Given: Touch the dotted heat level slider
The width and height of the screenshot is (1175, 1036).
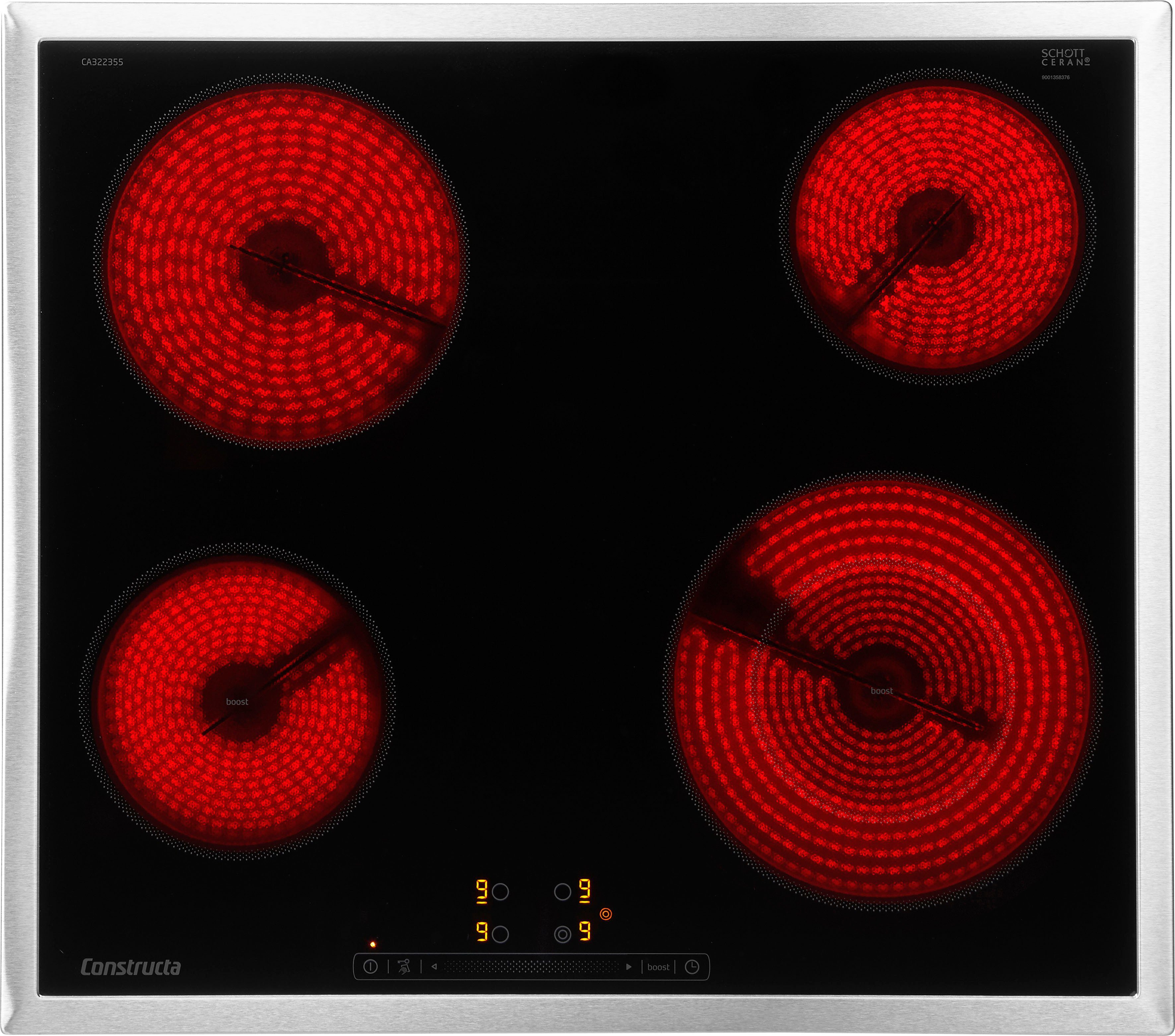Looking at the screenshot, I should pos(531,967).
